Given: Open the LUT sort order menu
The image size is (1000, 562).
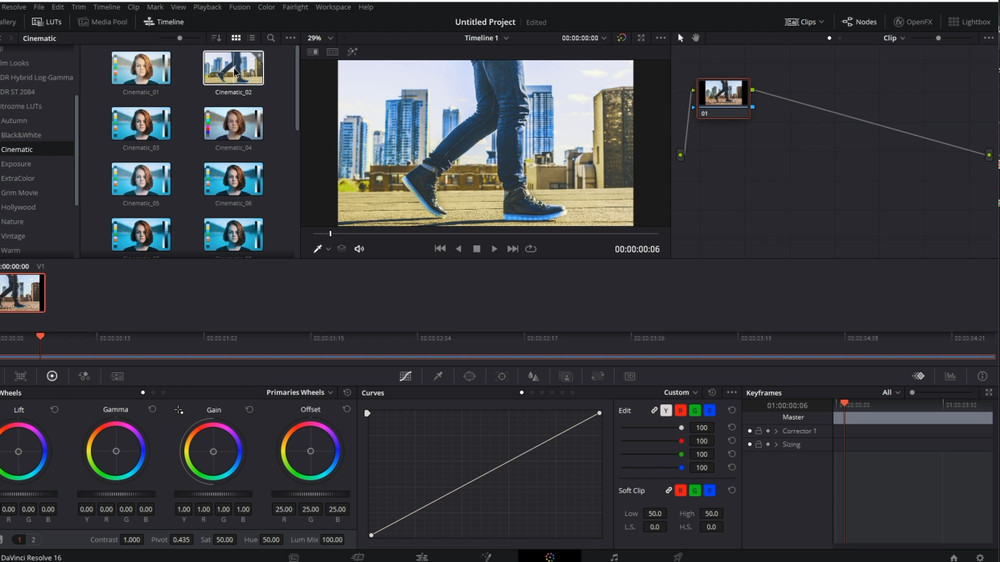Looking at the screenshot, I should (x=216, y=38).
